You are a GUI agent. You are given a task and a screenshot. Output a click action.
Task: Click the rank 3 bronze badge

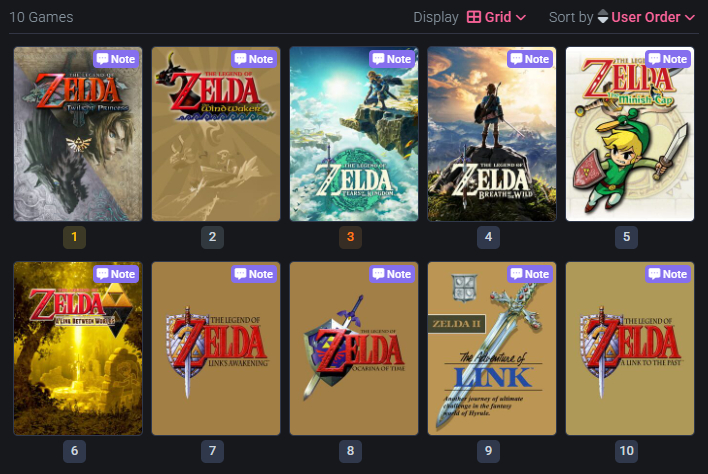tap(350, 237)
